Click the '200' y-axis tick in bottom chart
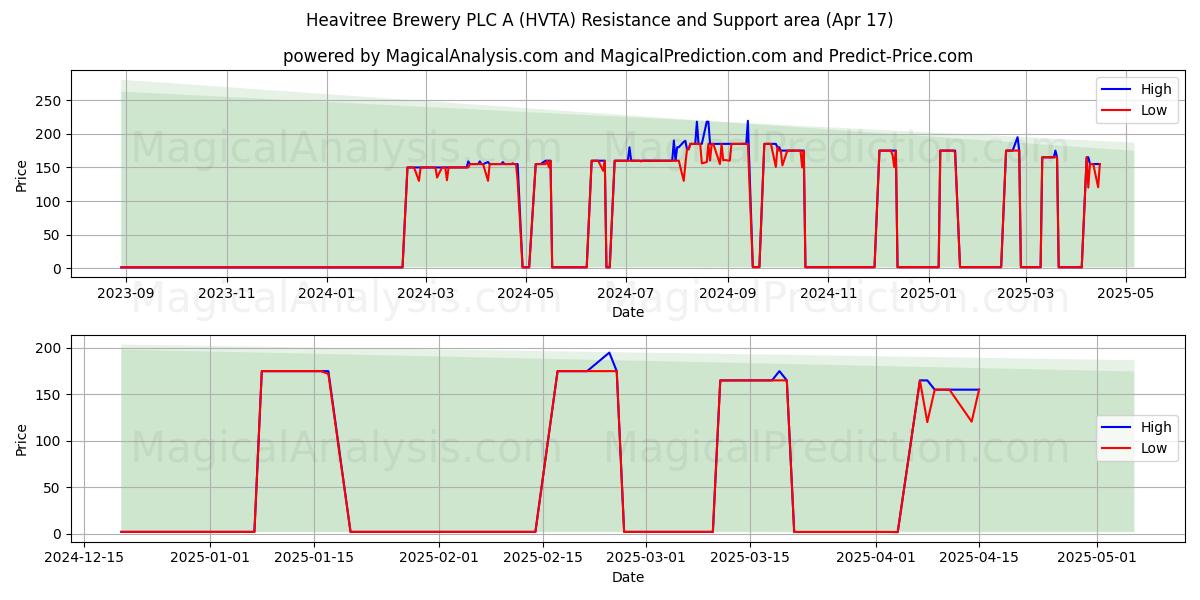The image size is (1200, 600). [x=50, y=348]
